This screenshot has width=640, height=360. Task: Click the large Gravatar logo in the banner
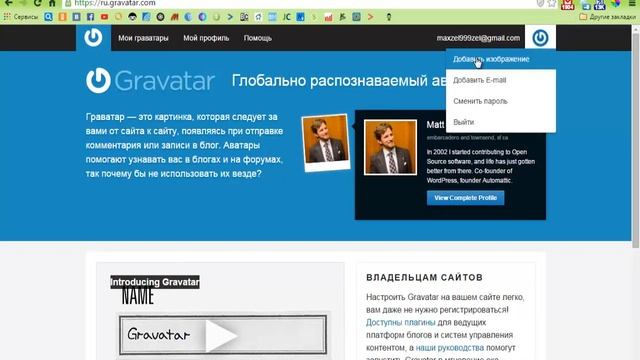[150, 80]
